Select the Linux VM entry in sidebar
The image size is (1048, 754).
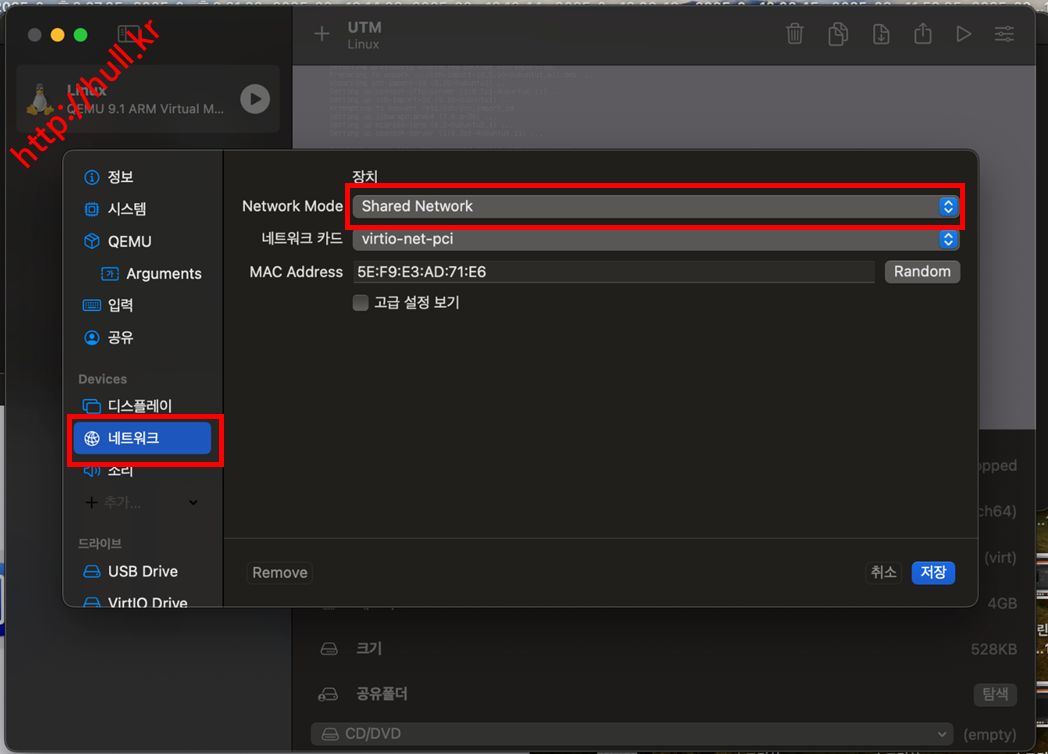coord(148,99)
